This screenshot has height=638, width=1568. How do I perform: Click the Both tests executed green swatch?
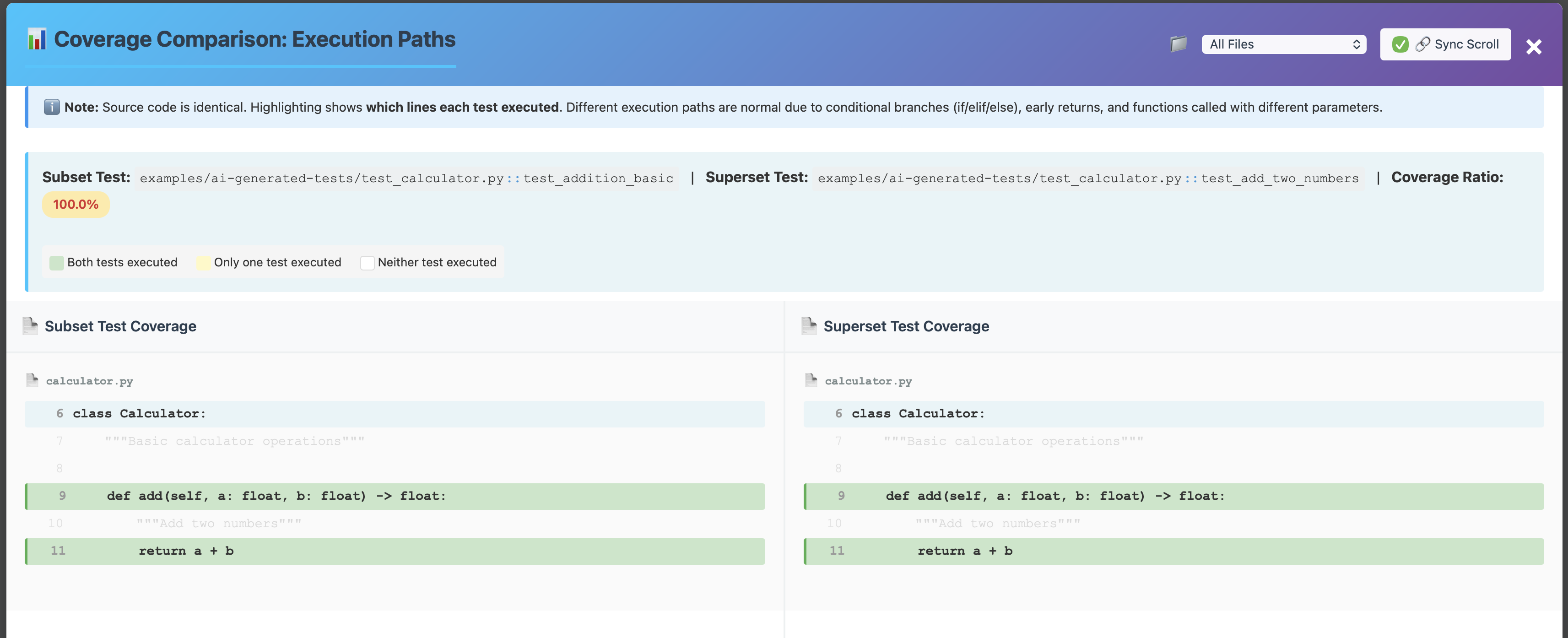click(x=57, y=262)
